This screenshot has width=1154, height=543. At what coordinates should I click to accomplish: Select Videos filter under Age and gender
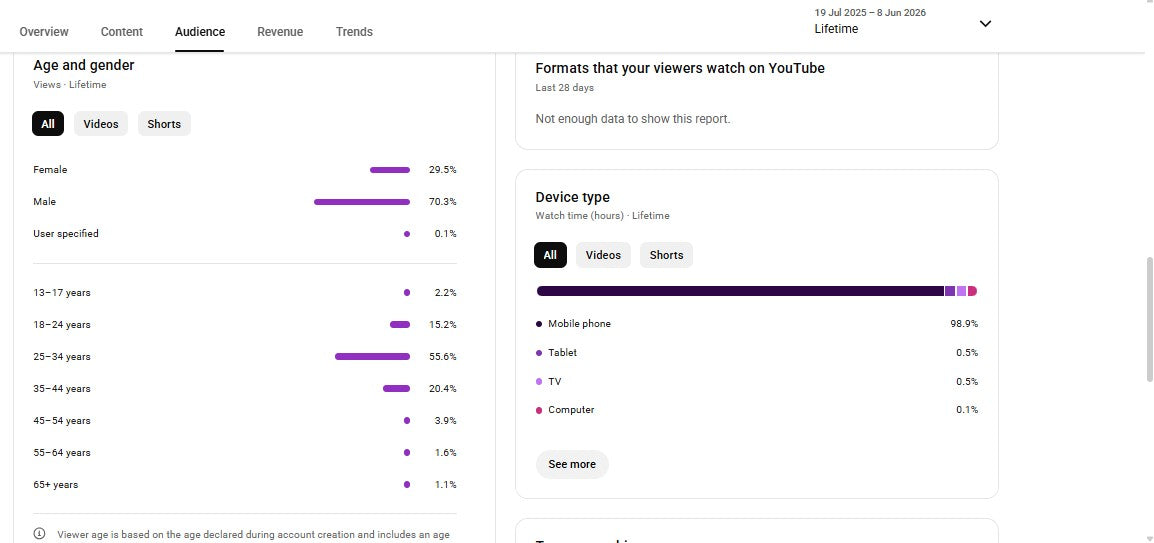(101, 124)
